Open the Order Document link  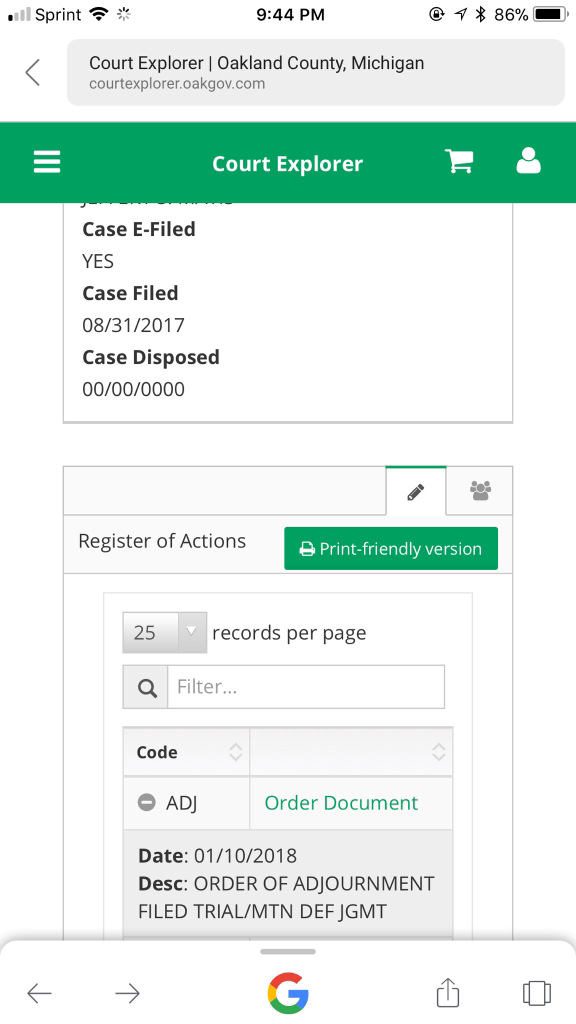341,803
